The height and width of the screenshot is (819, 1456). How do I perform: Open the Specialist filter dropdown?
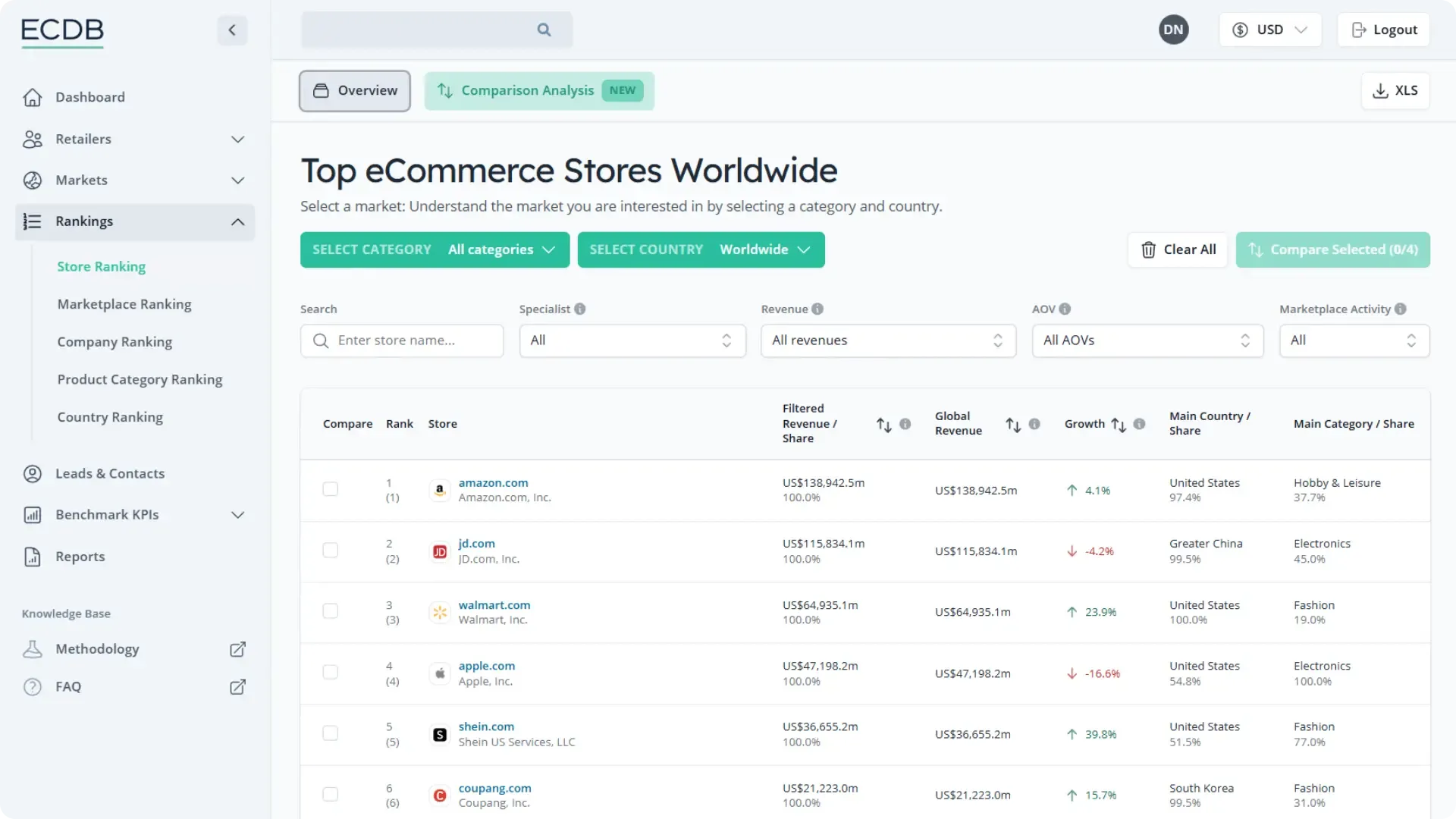pos(632,340)
